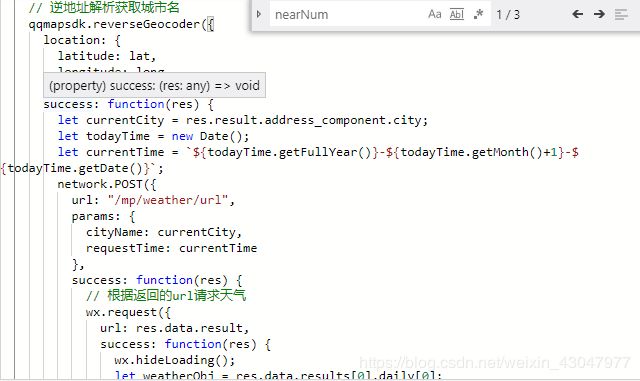Expand the replace toggle arrow in find widget
This screenshot has width=640, height=381.
[259, 14]
